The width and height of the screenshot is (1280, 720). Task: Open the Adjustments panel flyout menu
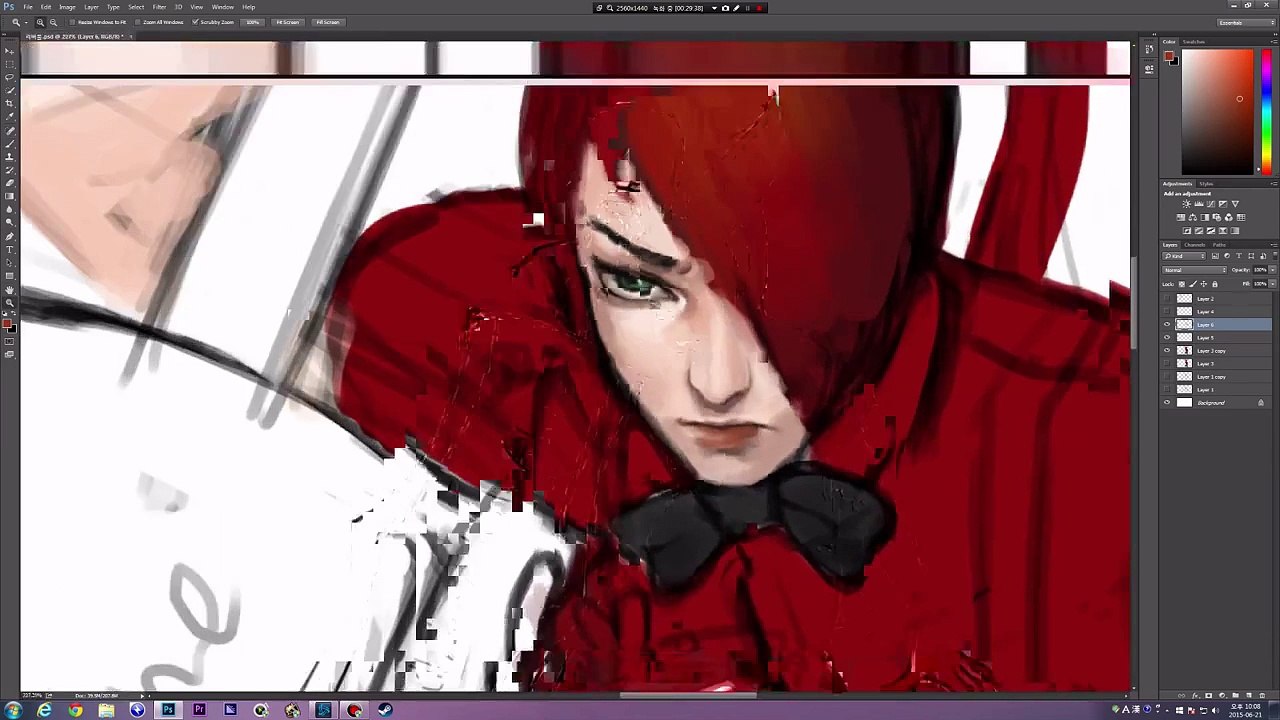[x=1274, y=184]
